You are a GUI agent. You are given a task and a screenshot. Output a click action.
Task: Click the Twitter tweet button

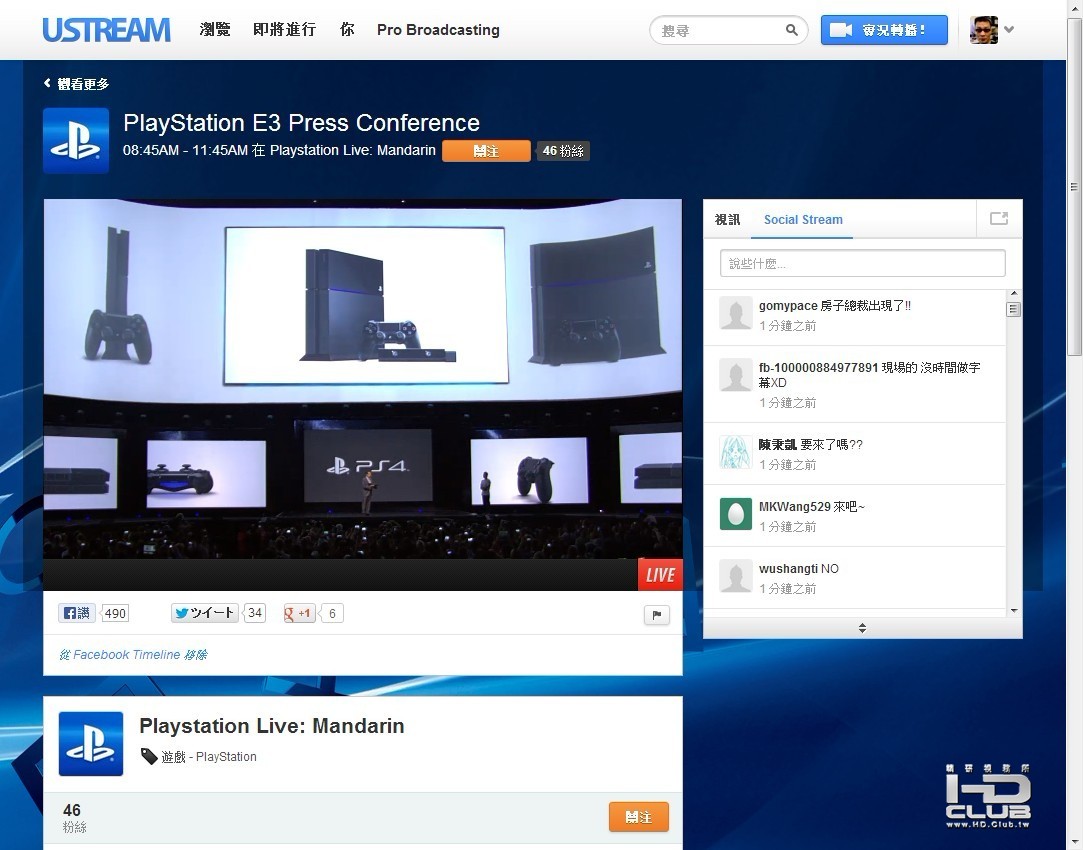(204, 612)
